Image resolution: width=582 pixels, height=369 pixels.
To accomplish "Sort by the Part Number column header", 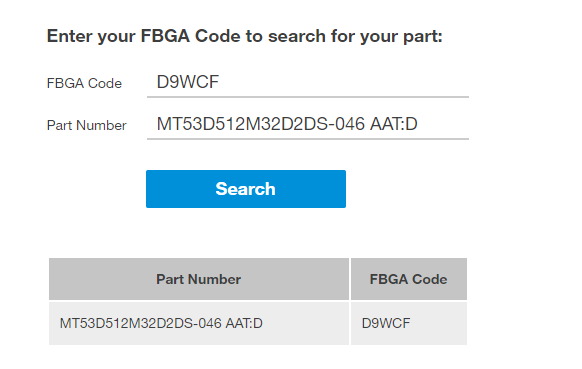I will coord(199,279).
